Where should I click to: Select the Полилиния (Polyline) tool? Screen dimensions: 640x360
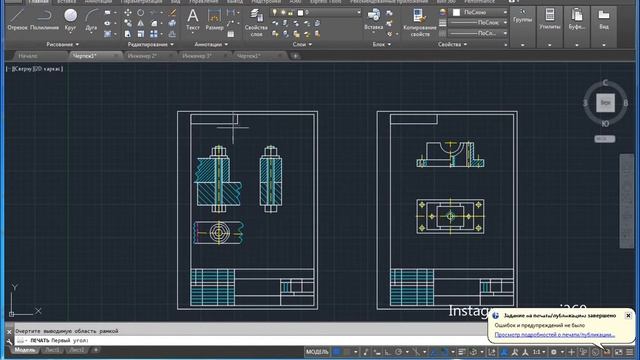click(x=44, y=20)
